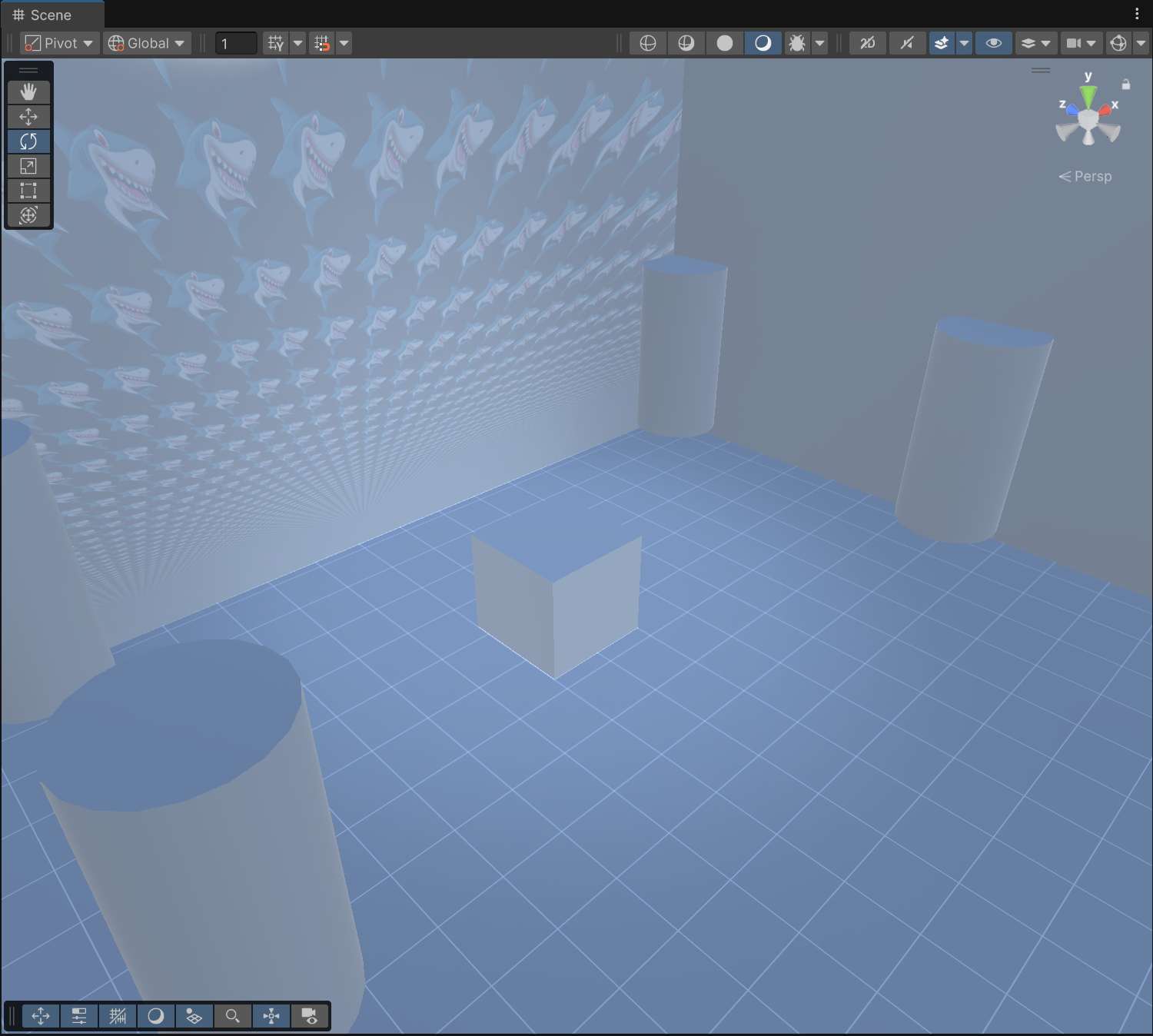Select the Hand view tool
This screenshot has width=1153, height=1036.
28,92
